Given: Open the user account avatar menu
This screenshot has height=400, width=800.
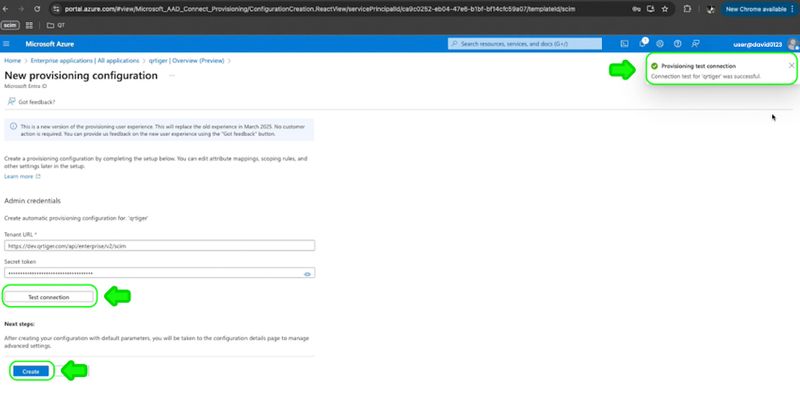Looking at the screenshot, I should pos(792,44).
